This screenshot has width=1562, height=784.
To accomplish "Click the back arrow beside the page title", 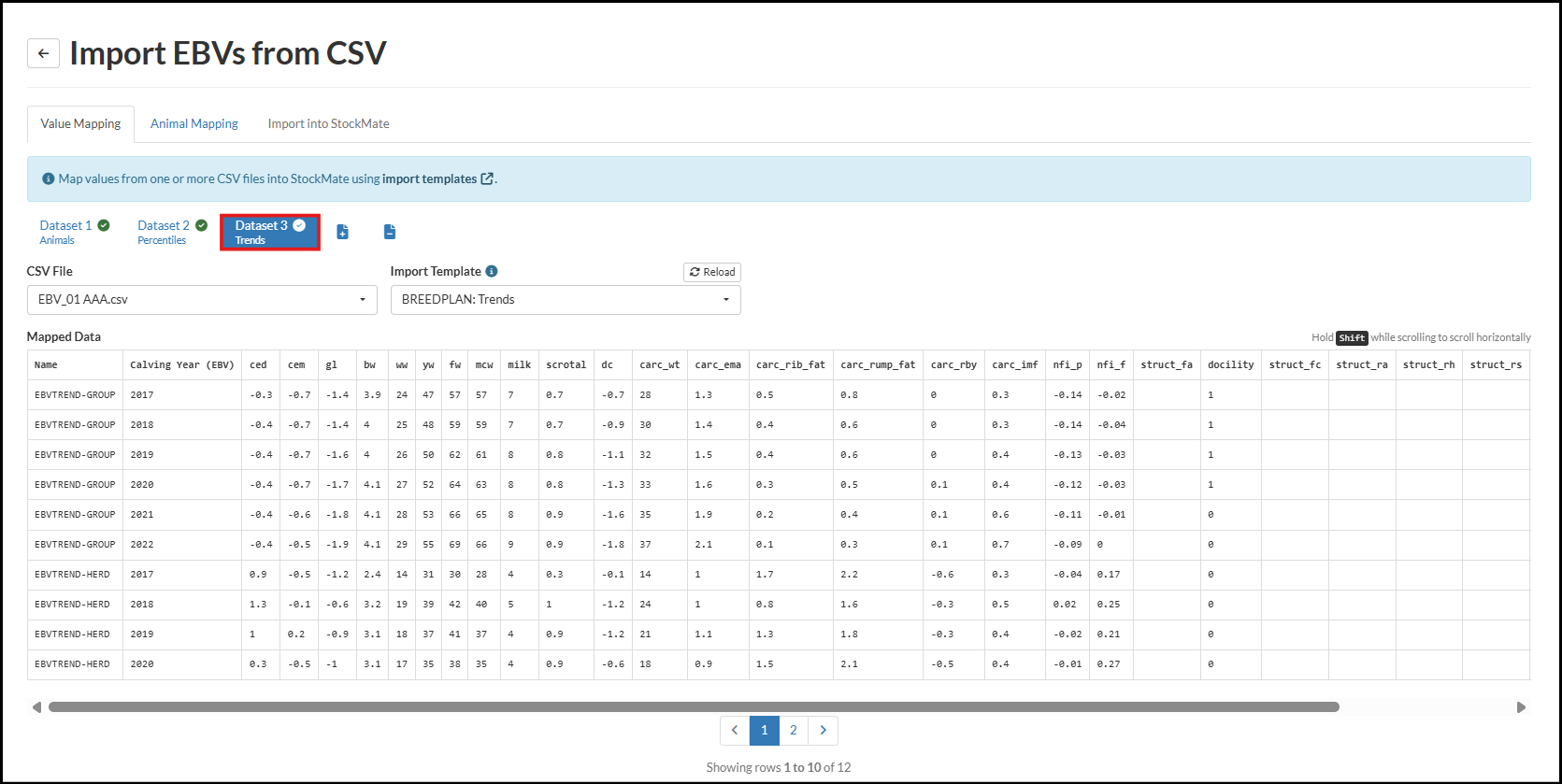I will [43, 53].
